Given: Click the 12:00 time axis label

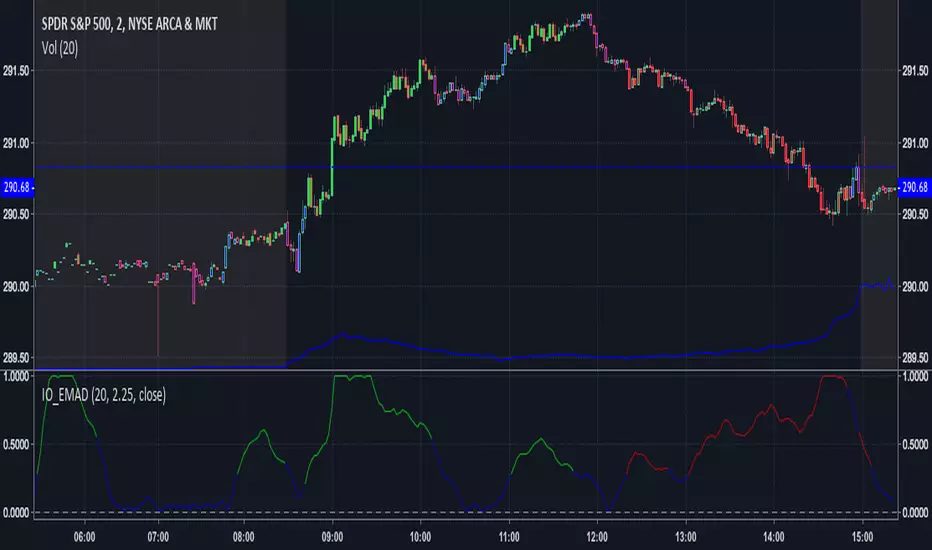Looking at the screenshot, I should 597,537.
